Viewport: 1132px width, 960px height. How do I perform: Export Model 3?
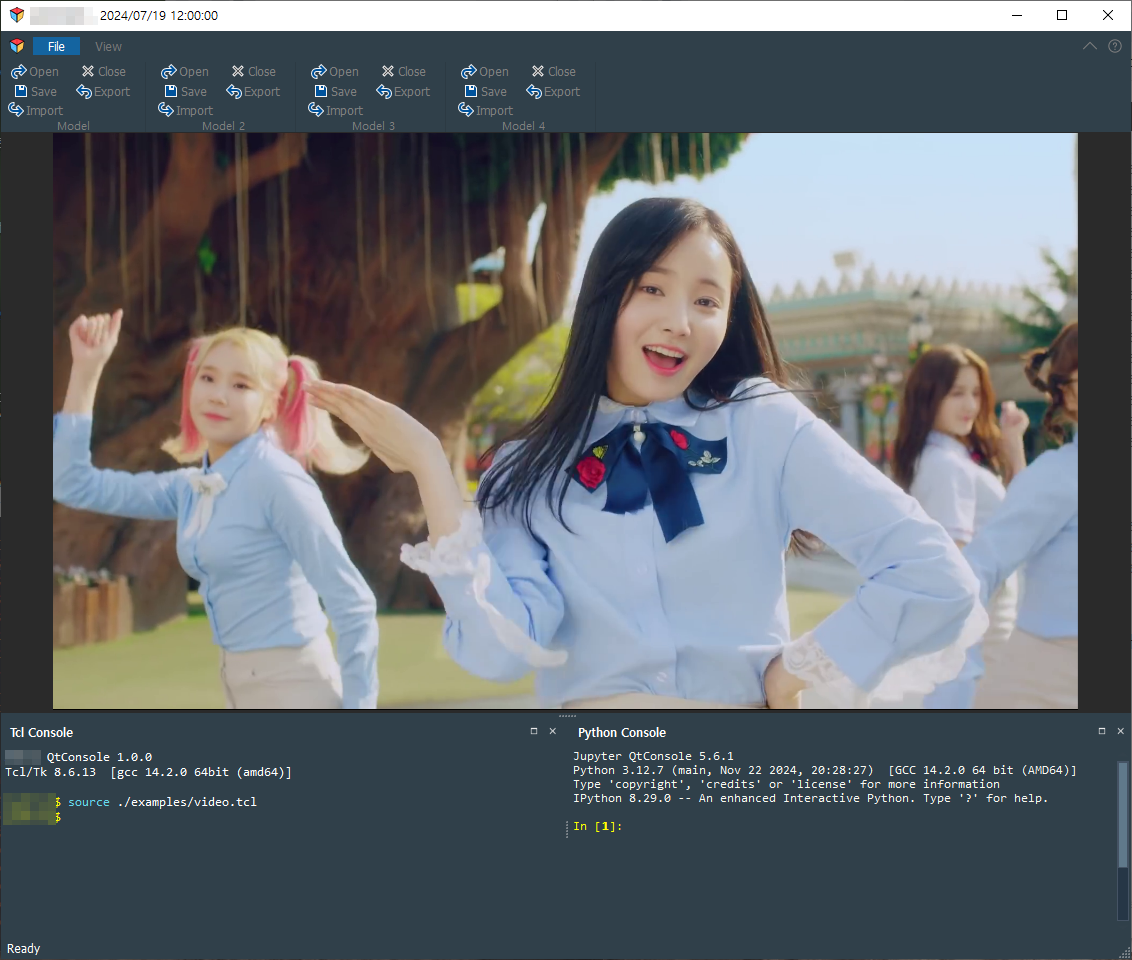point(404,92)
